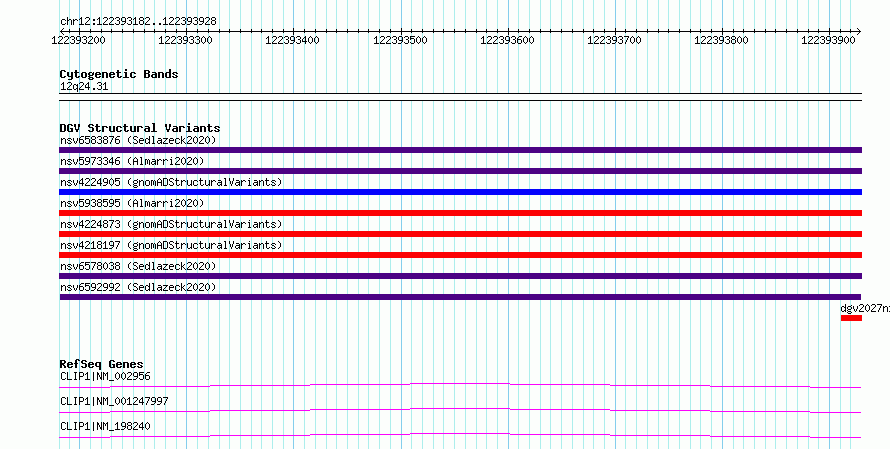Open variant label nsv6583876 (Sedlazeck2020)
This screenshot has width=890, height=449.
[138, 140]
